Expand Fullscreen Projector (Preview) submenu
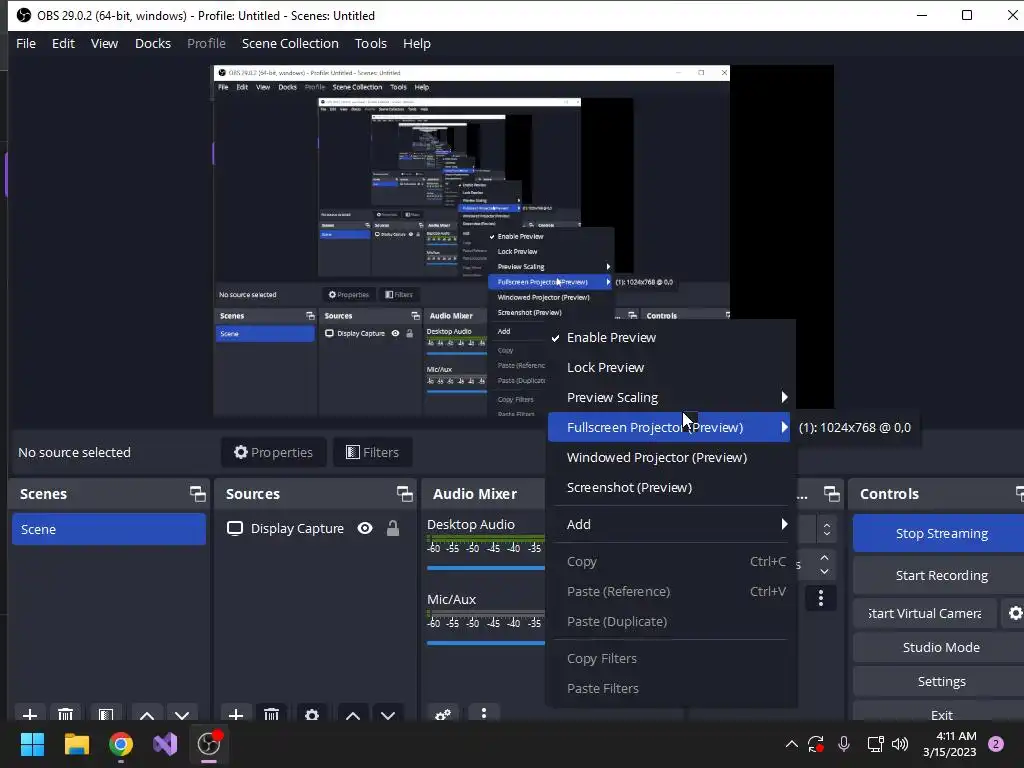This screenshot has height=768, width=1024. [669, 427]
